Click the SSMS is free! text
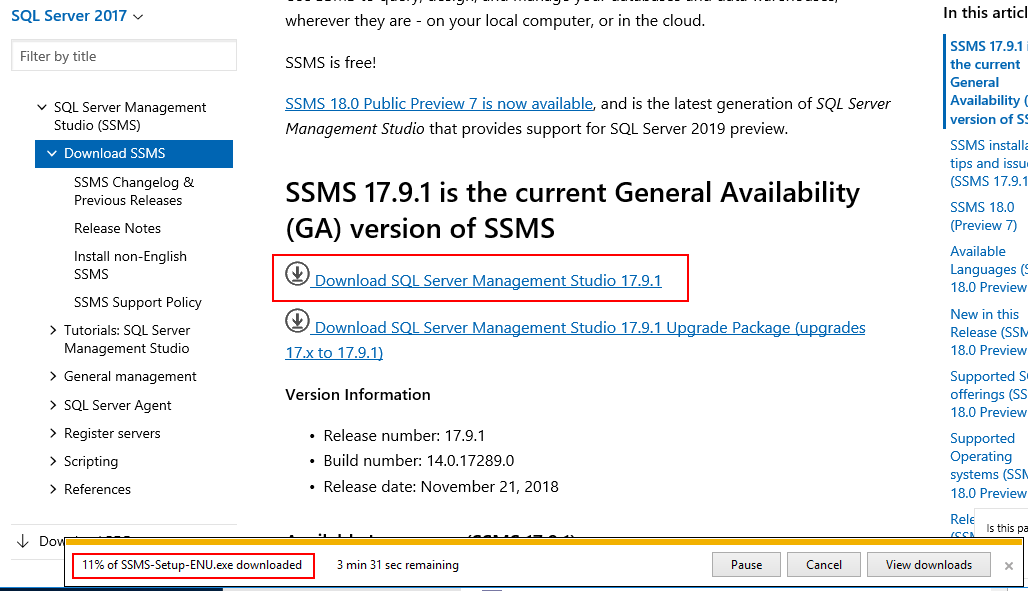 (331, 63)
